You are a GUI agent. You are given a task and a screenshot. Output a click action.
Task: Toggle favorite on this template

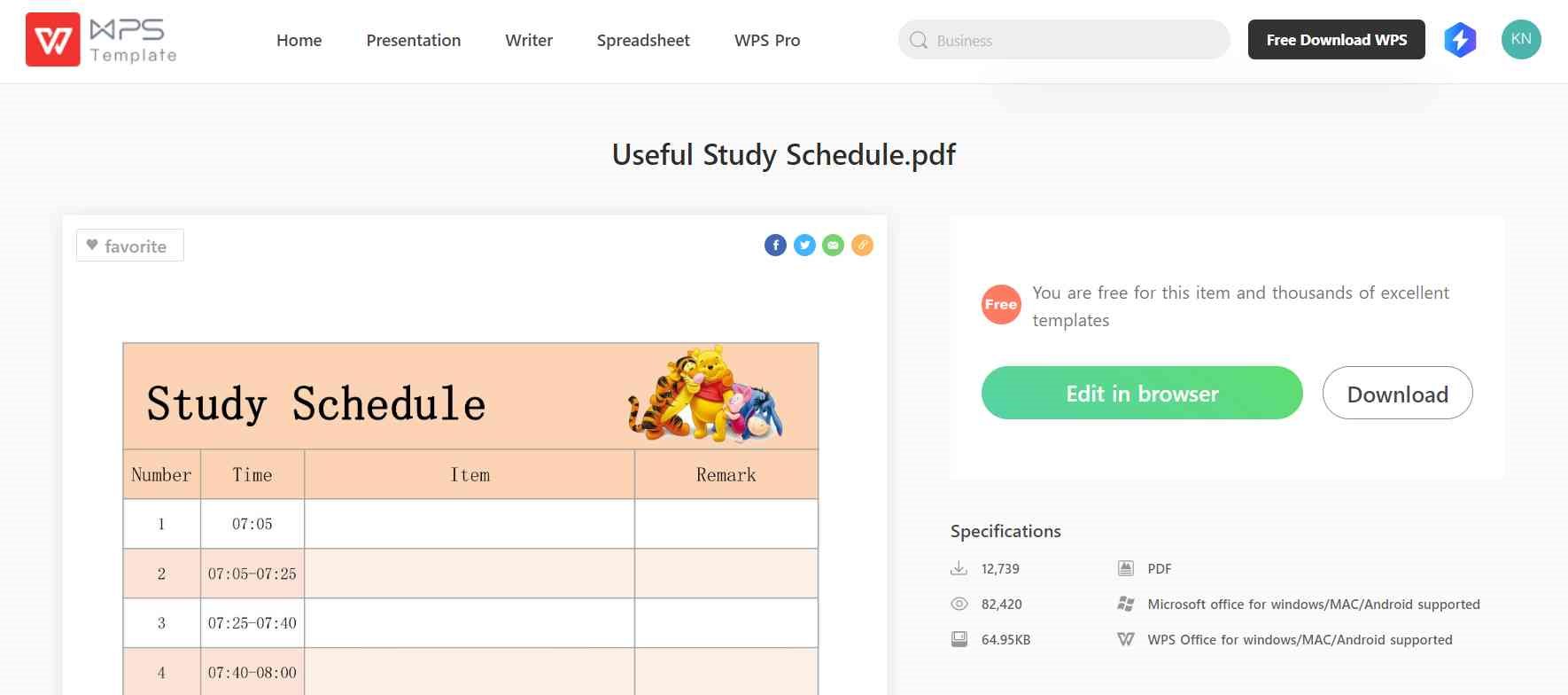tap(129, 245)
